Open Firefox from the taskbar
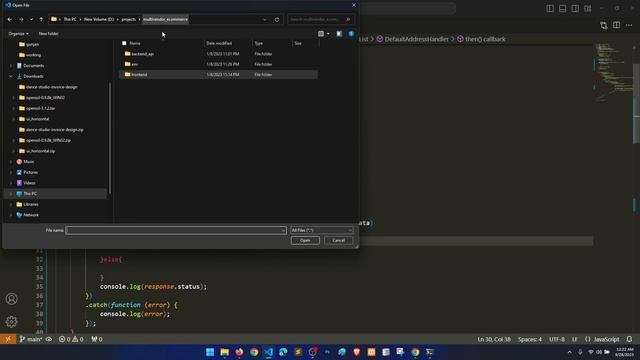Screen dimensions: 640x360 239,352
